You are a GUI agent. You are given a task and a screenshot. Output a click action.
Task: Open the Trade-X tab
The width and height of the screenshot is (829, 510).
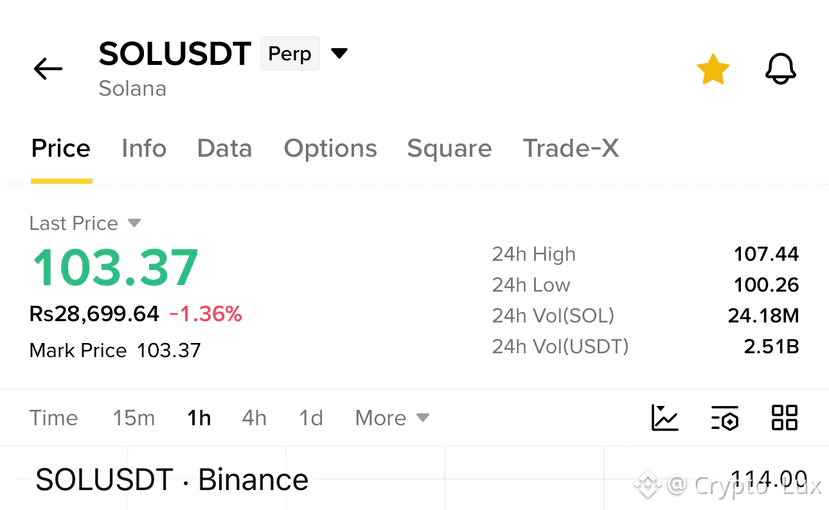570,149
